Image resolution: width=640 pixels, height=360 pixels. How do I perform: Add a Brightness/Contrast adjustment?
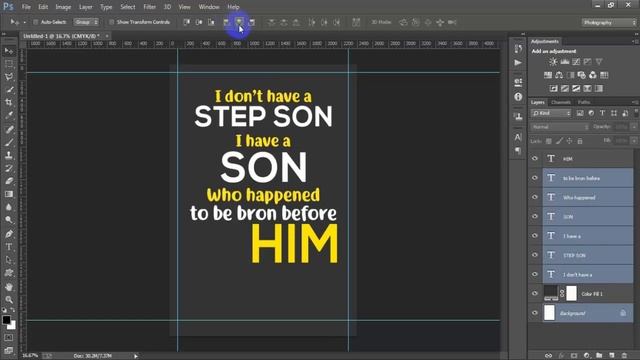pos(553,62)
